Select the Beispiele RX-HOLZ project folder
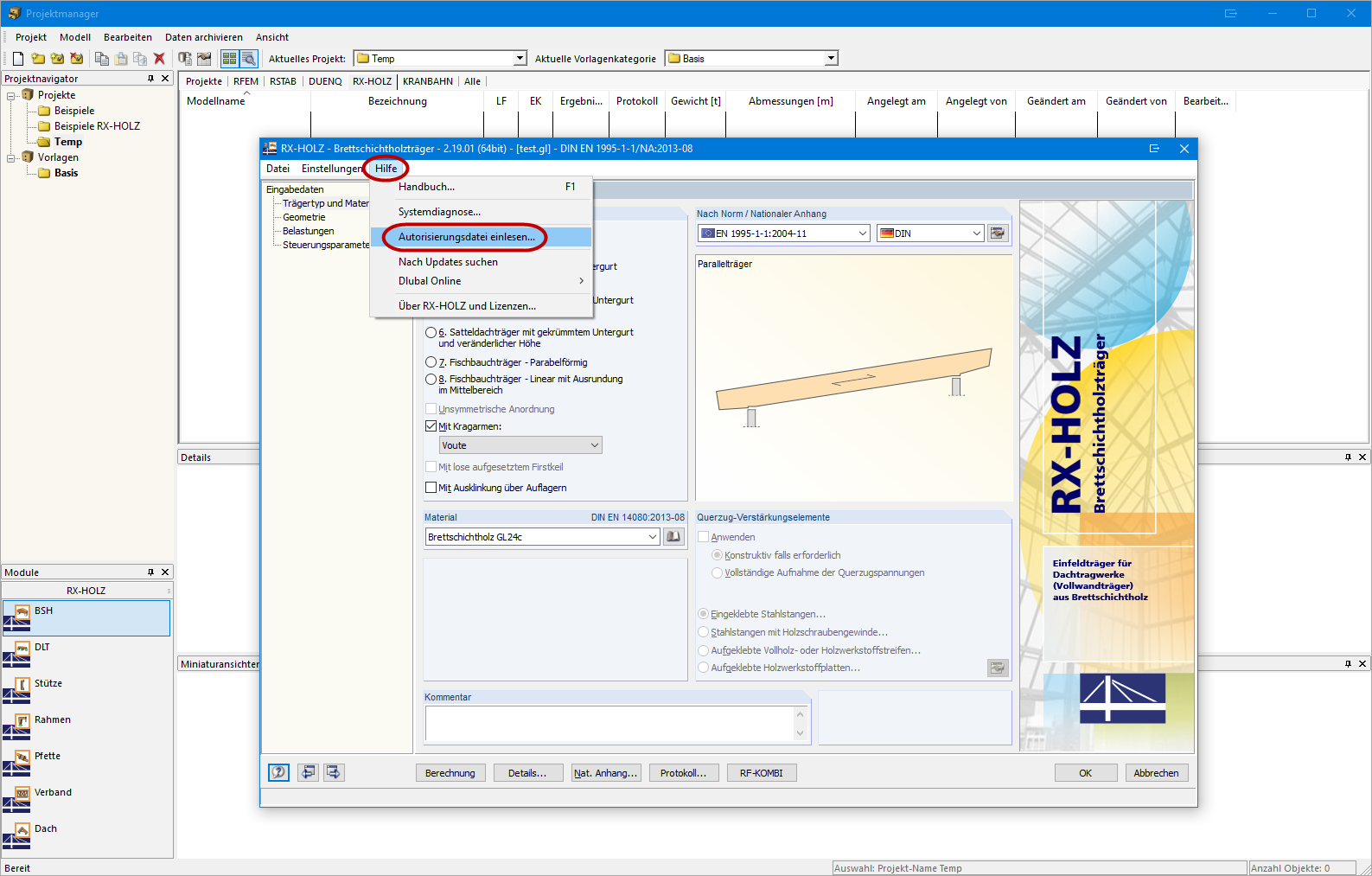This screenshot has width=1372, height=876. (97, 126)
